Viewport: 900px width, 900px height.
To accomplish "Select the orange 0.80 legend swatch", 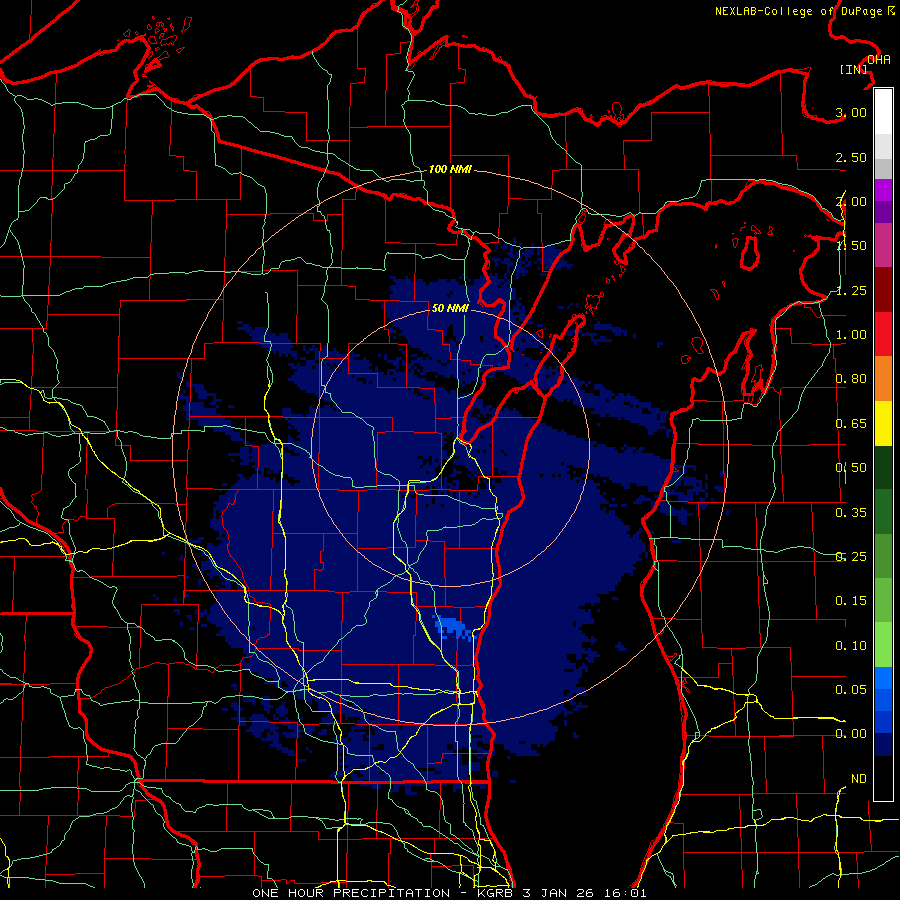I will click(883, 379).
